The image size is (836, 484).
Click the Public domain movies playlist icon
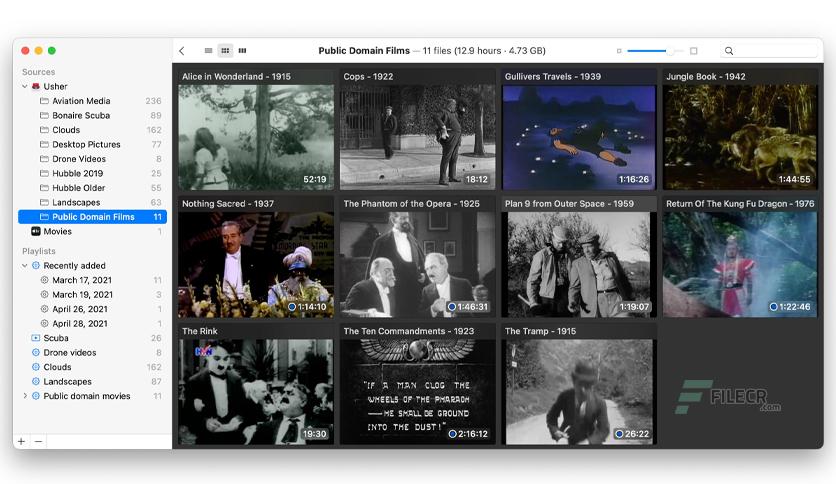(36, 396)
